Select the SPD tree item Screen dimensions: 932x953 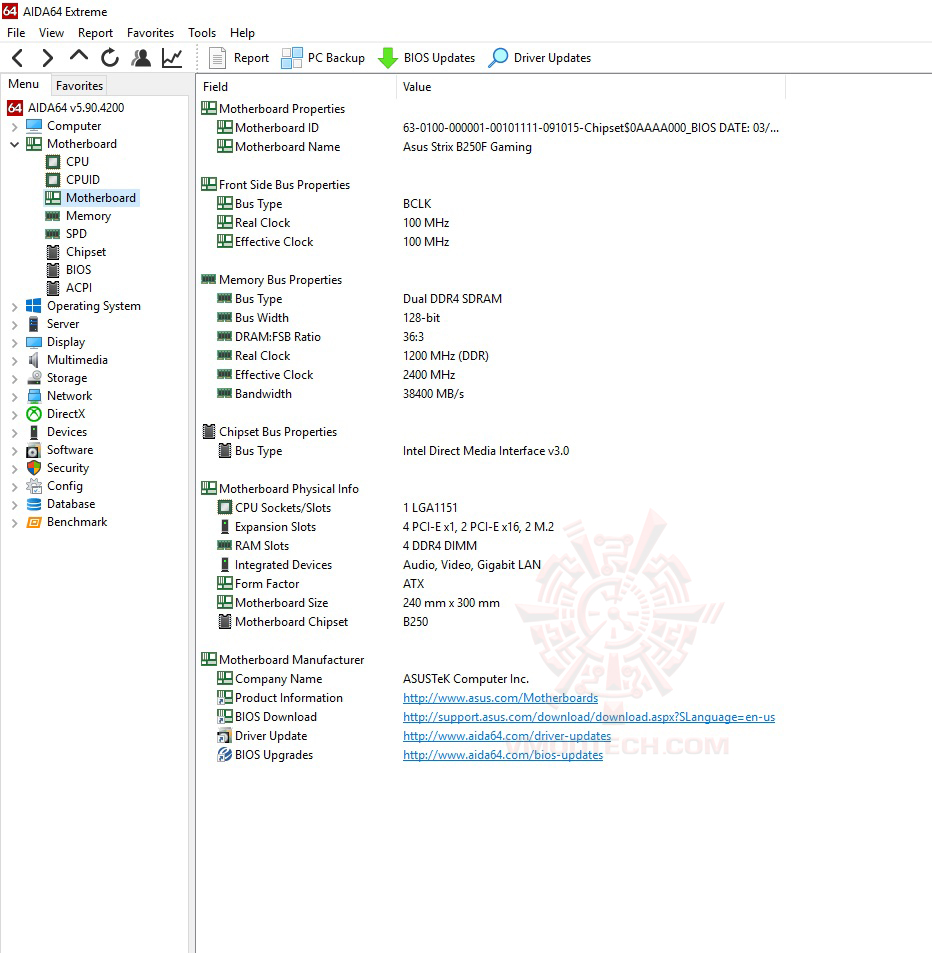[x=76, y=234]
